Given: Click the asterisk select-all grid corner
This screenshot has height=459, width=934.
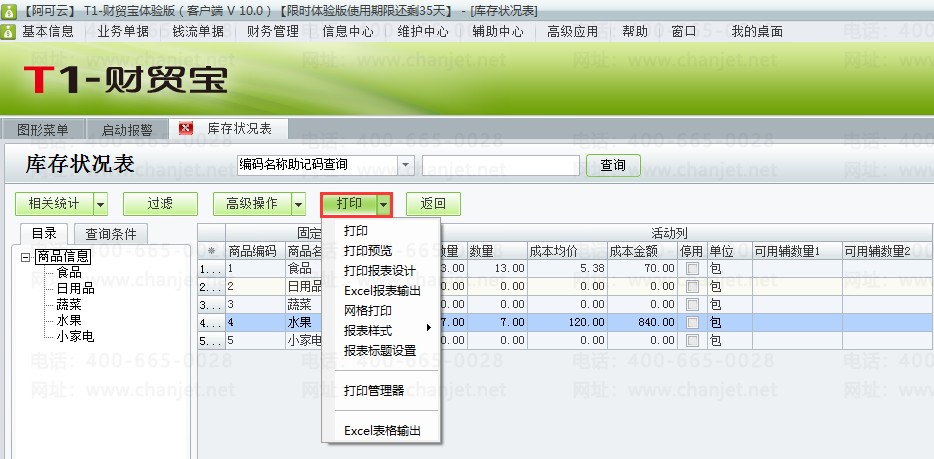Looking at the screenshot, I should (211, 251).
